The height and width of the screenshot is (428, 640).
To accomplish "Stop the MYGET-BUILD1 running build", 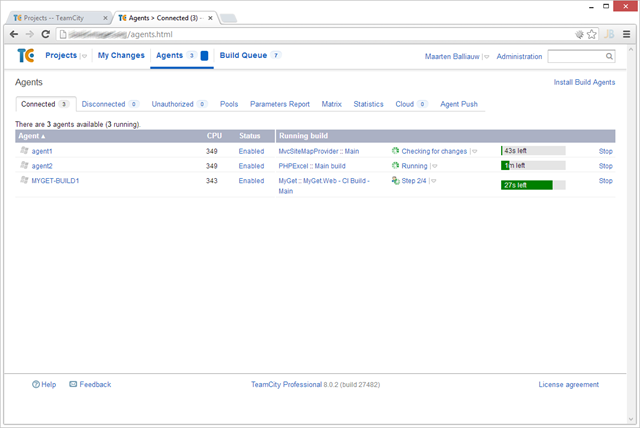I will click(x=605, y=181).
